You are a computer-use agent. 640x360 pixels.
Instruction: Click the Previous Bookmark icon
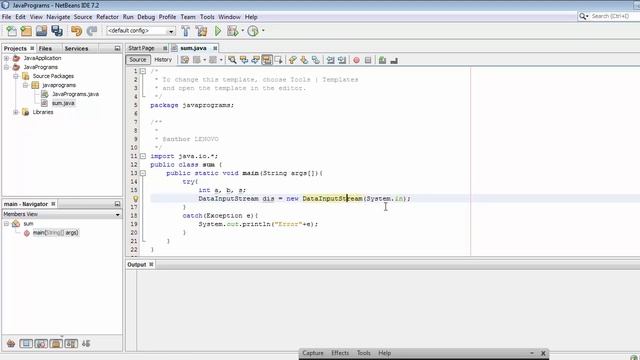coord(293,60)
